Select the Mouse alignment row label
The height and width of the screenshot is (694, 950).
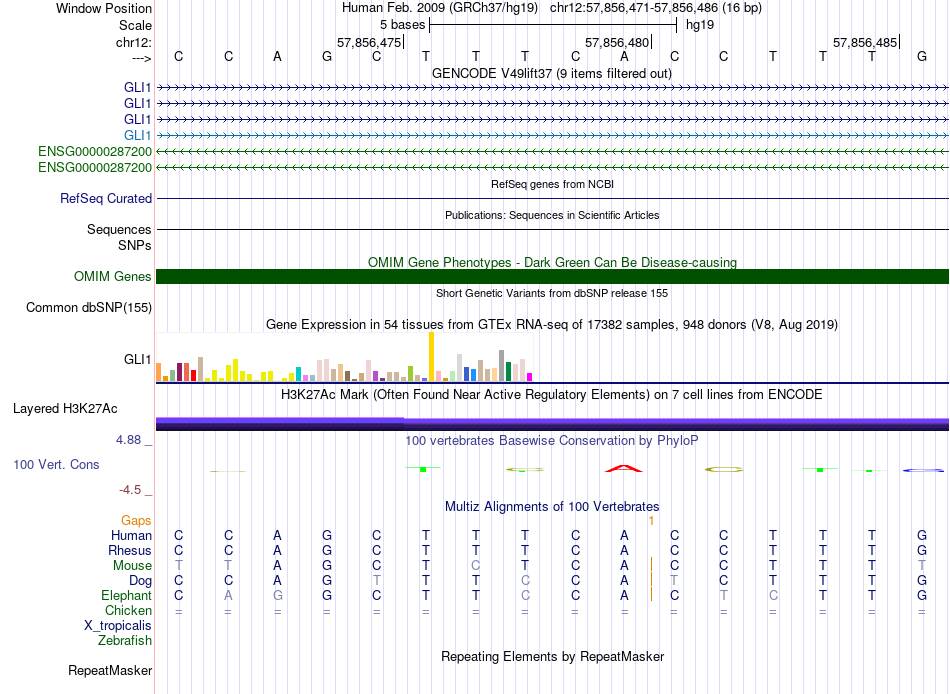tap(132, 566)
